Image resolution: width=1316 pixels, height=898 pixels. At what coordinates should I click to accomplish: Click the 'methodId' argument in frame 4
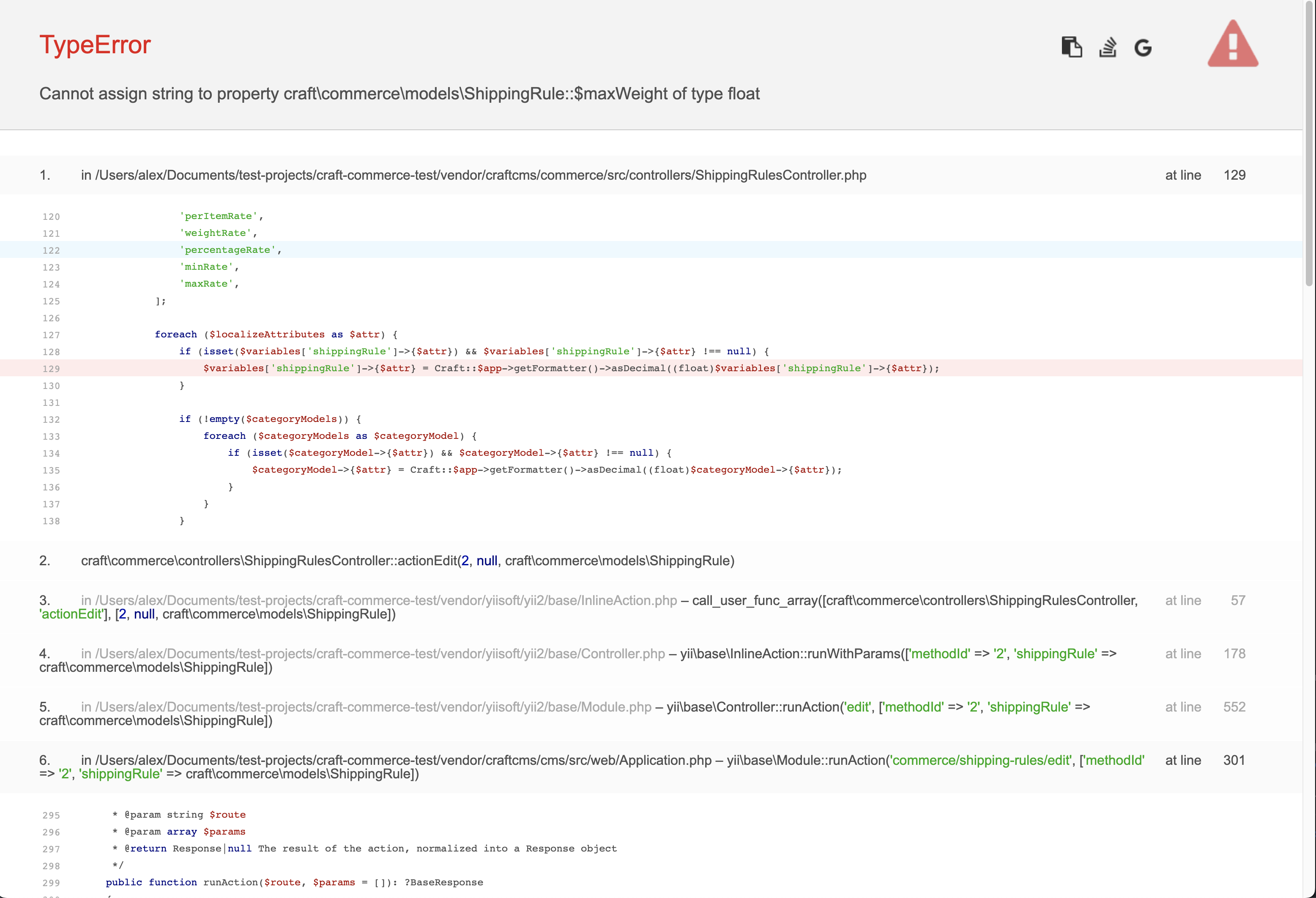coord(941,653)
